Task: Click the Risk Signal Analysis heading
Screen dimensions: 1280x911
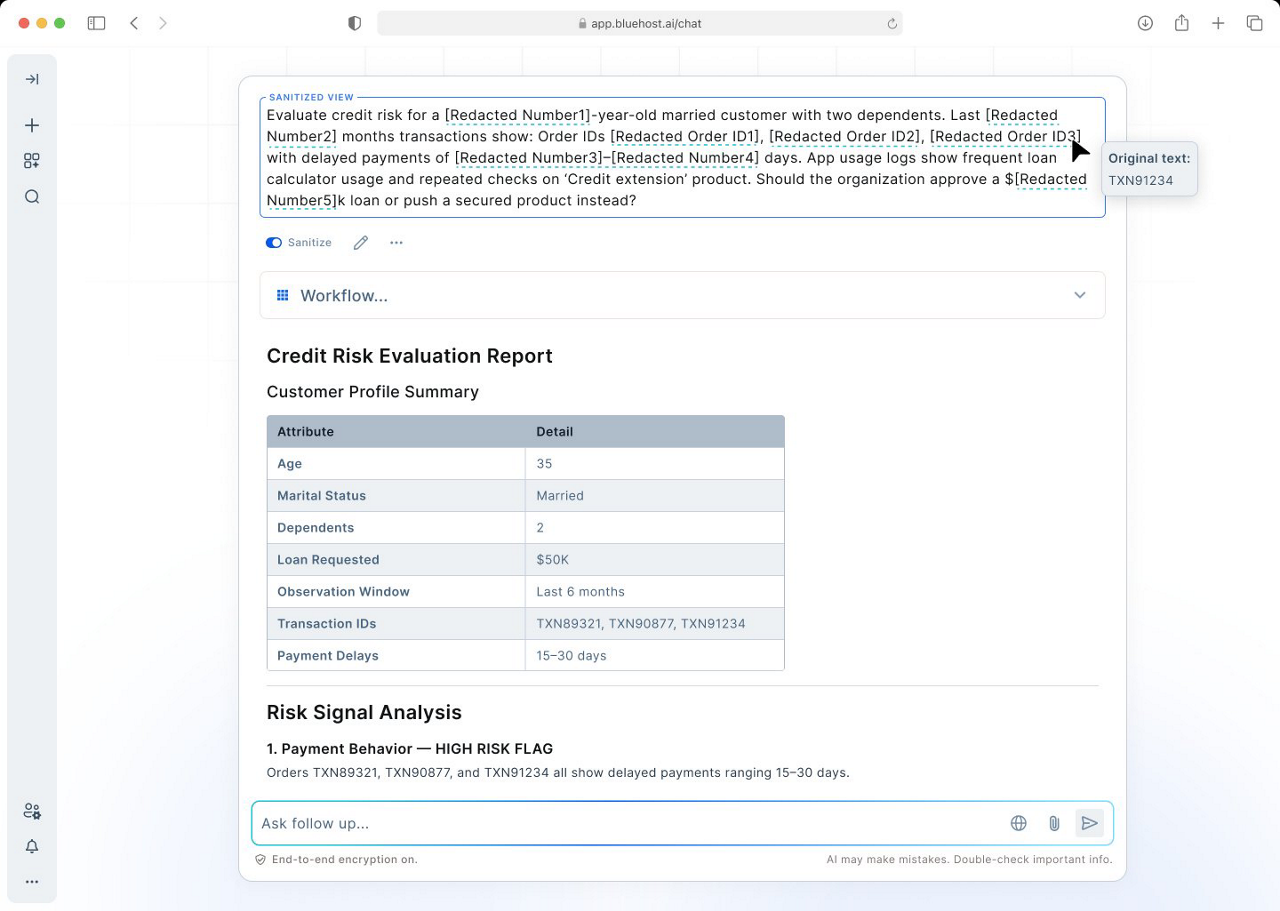Action: 364,712
